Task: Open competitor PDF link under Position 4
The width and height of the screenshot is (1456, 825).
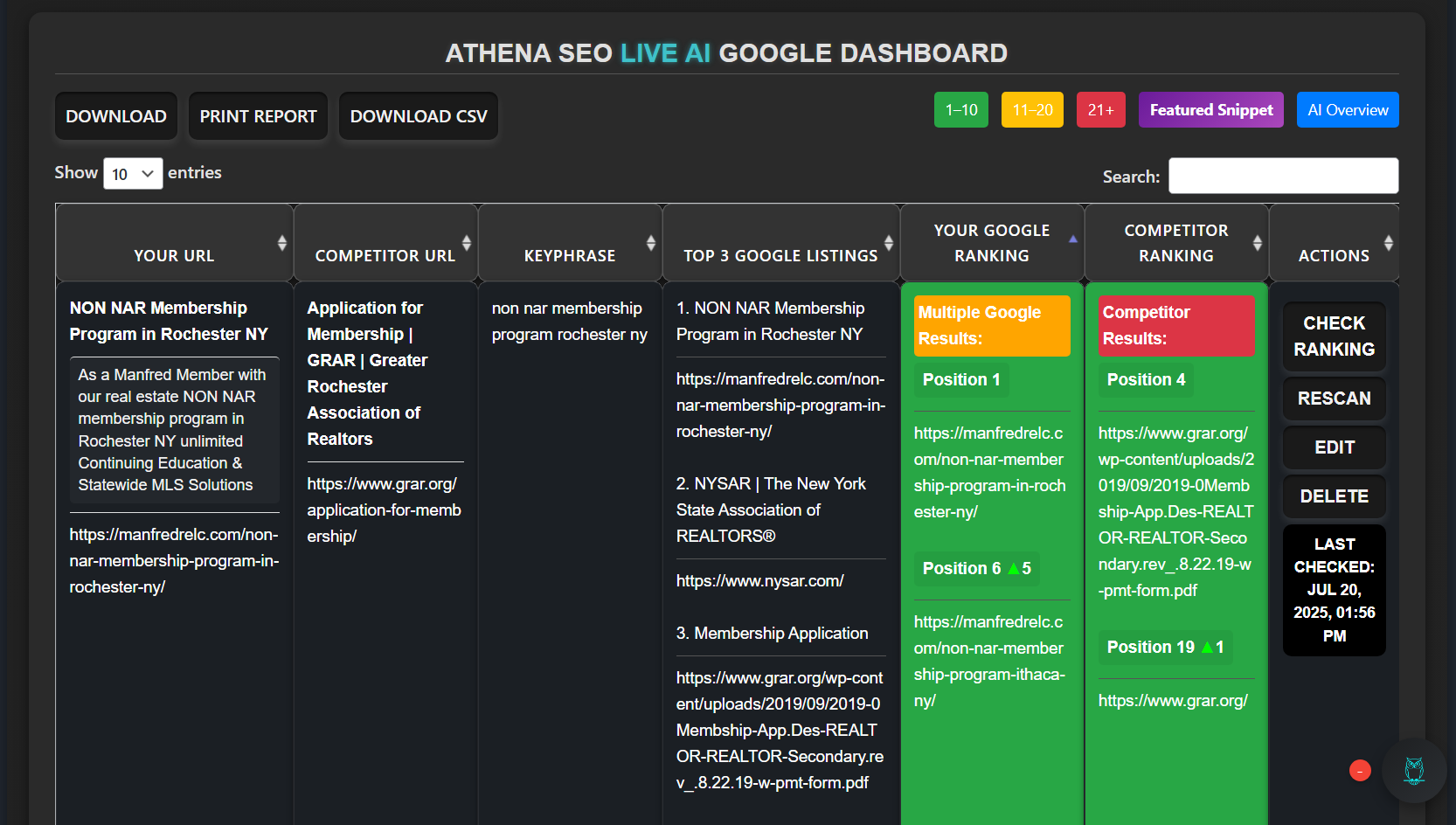Action: (x=1176, y=512)
